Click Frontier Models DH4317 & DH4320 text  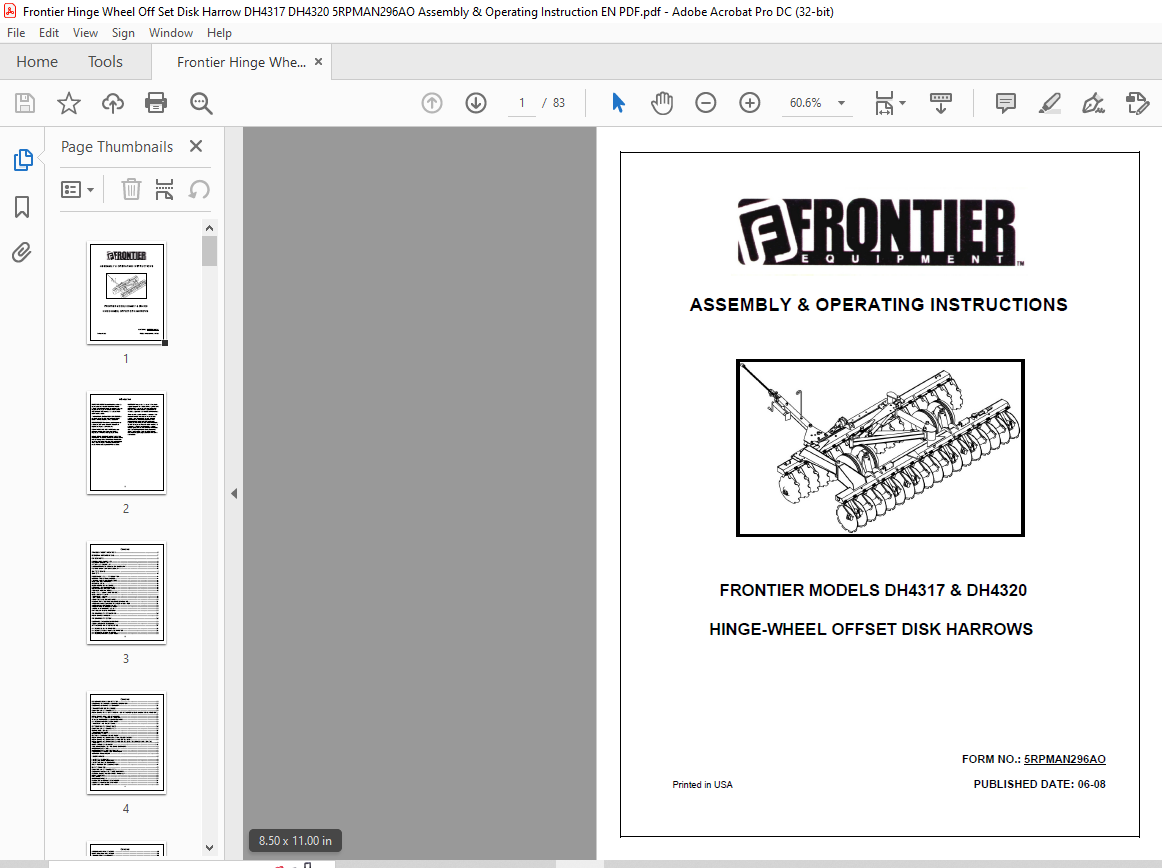point(873,590)
